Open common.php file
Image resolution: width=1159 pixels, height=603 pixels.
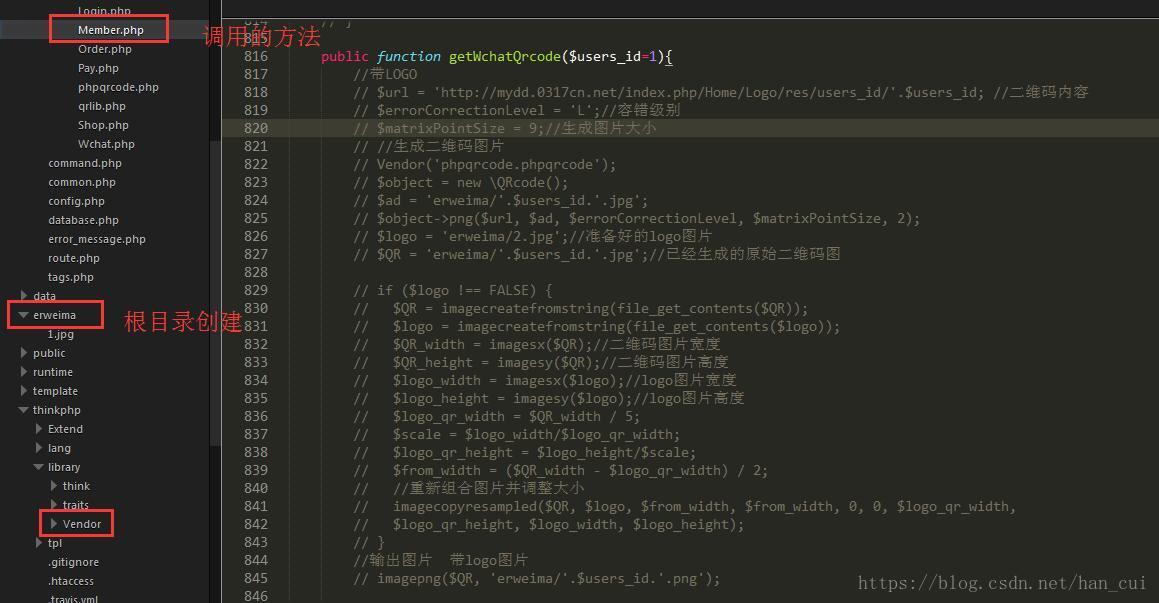pos(82,183)
